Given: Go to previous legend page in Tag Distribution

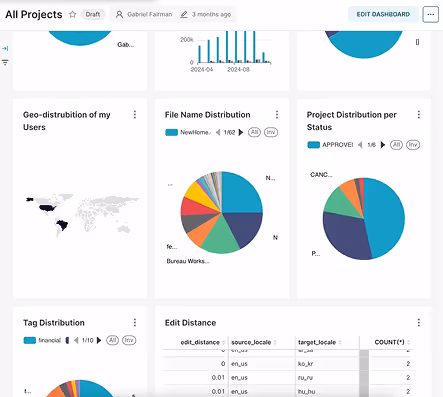Looking at the screenshot, I should pos(76,340).
